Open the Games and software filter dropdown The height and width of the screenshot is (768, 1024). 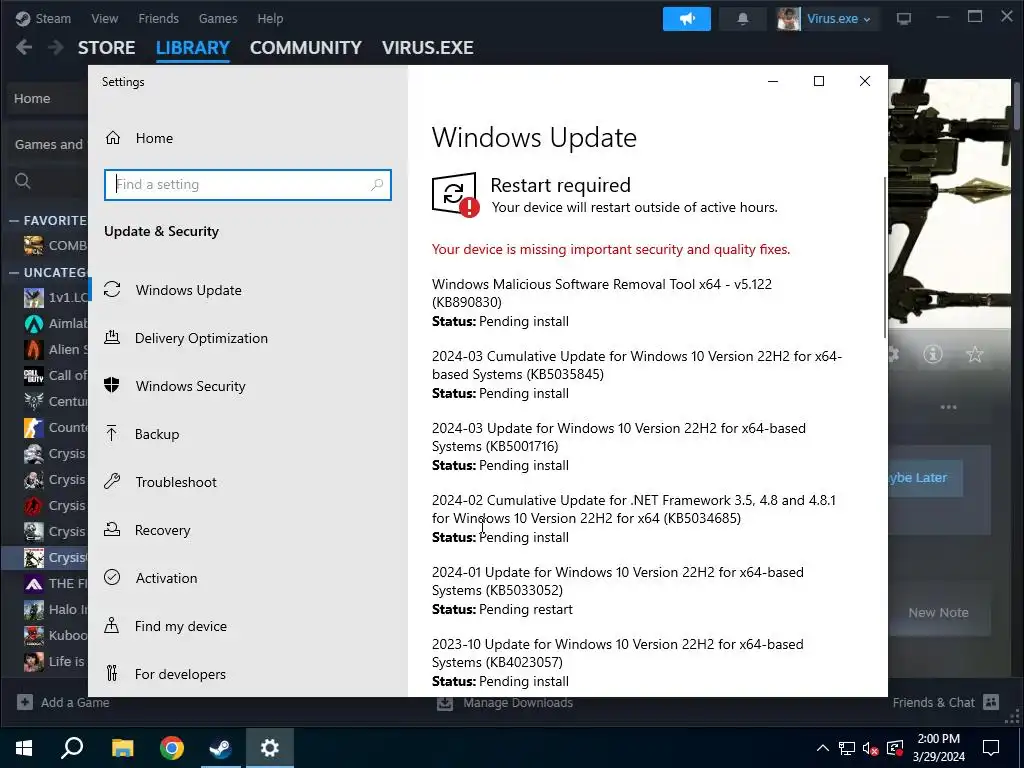tap(49, 144)
